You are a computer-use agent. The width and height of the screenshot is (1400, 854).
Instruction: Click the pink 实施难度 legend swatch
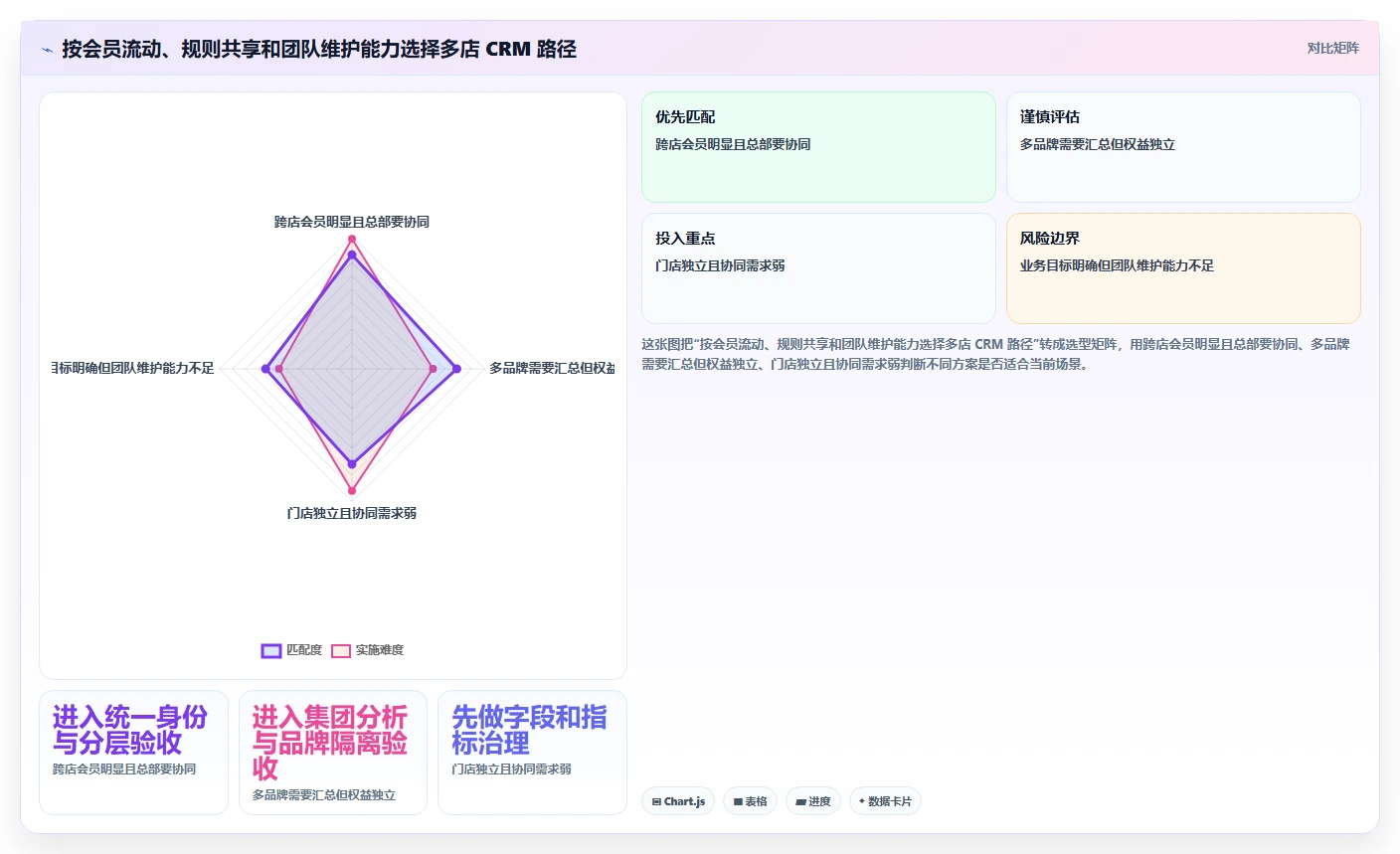tap(341, 650)
